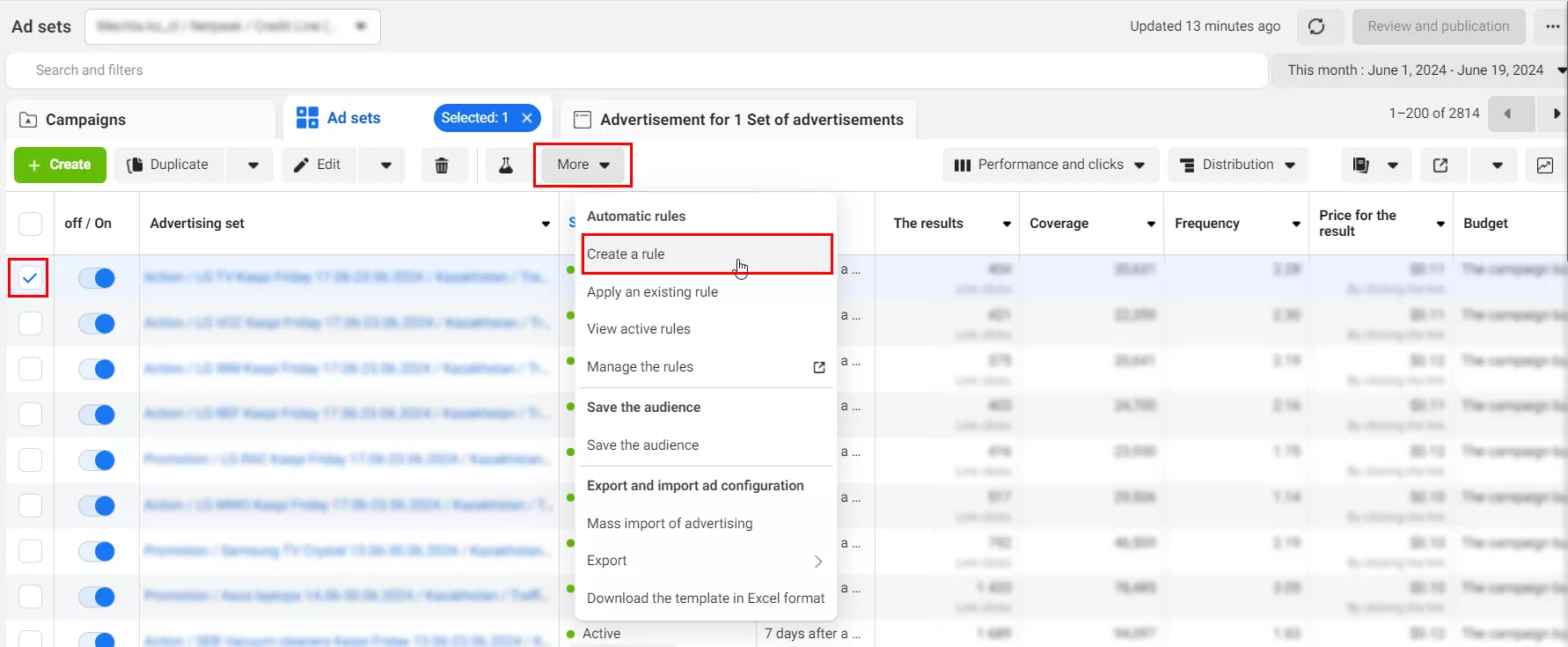Uncheck the first ad set row checkbox
Viewport: 1568px width, 647px height.
click(x=30, y=278)
